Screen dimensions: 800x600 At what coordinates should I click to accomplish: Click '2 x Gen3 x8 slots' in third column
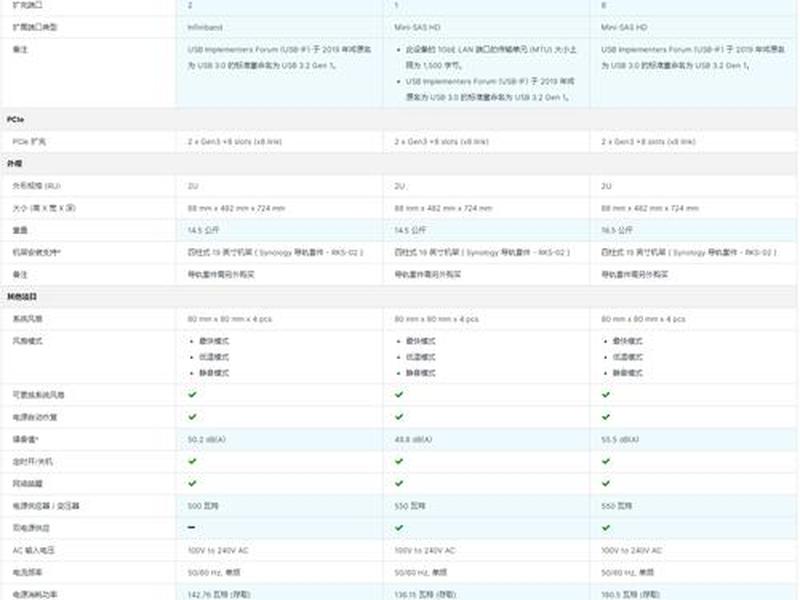point(648,141)
